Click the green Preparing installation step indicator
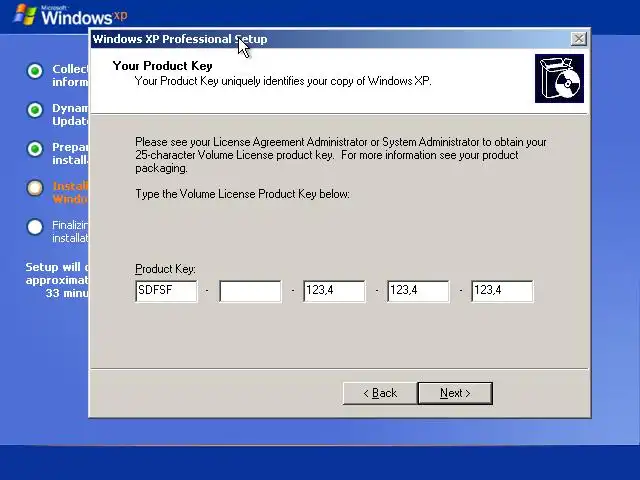 point(35,149)
